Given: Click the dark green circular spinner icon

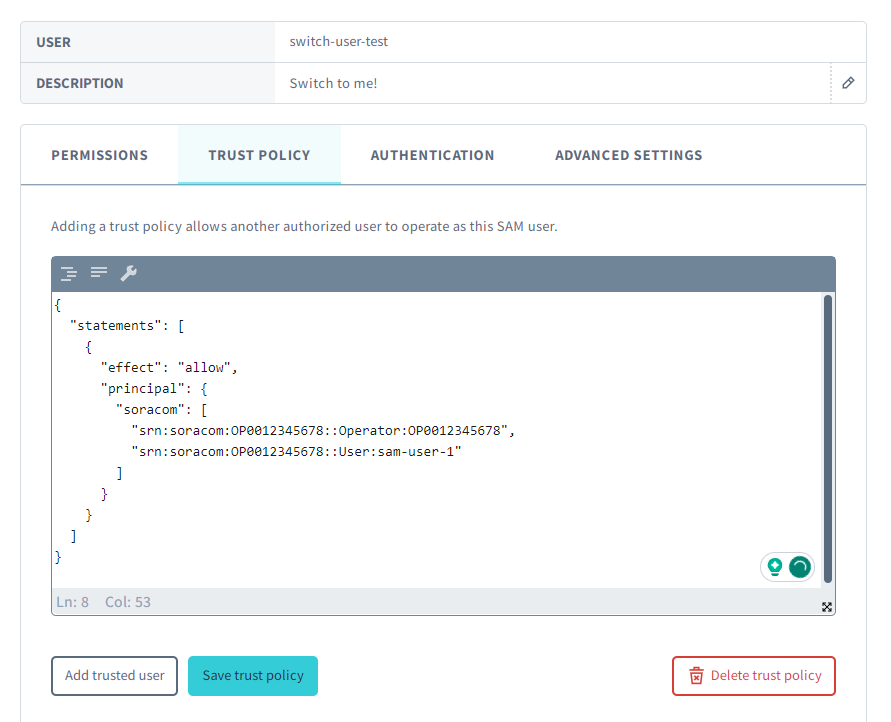Looking at the screenshot, I should [800, 567].
